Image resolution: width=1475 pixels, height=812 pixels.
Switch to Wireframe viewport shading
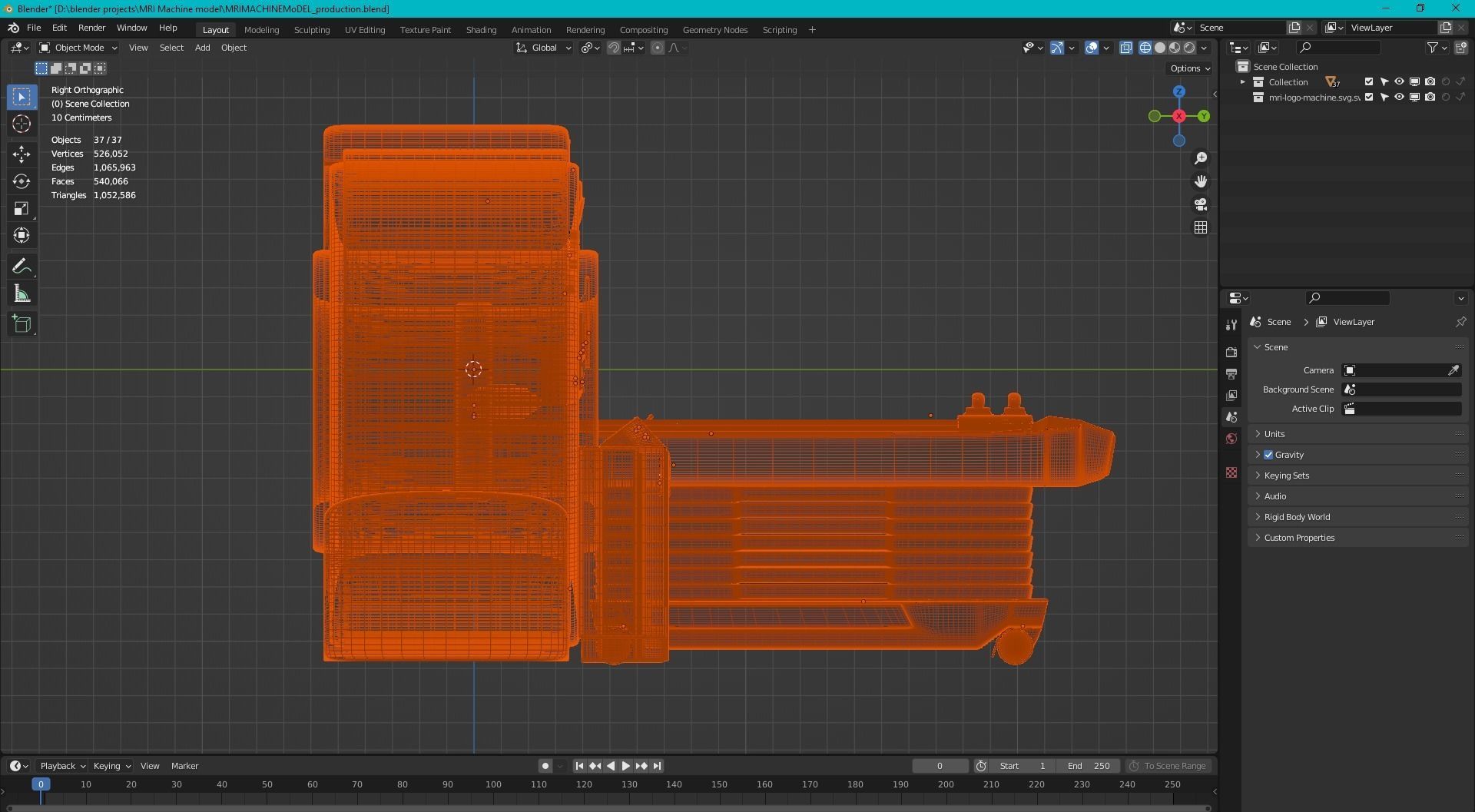[1145, 48]
